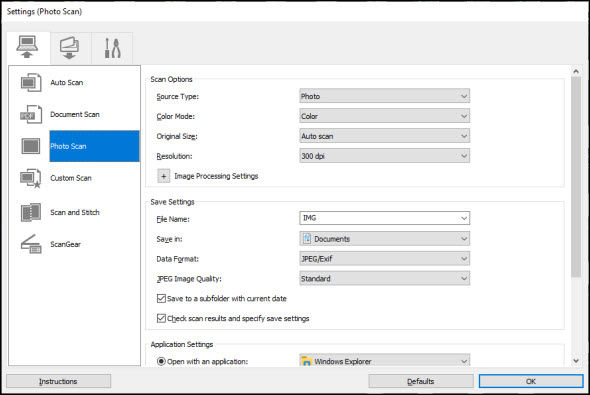Screen dimensions: 590x395
Task: Select the Open with an application radio button
Action: (161, 362)
